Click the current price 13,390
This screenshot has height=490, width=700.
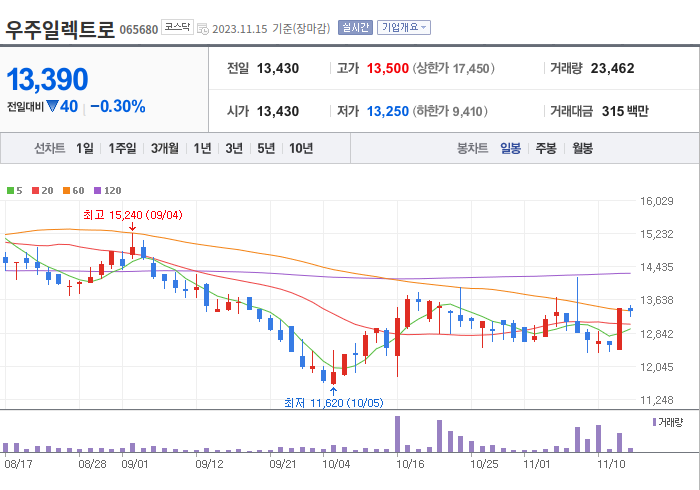coord(47,79)
